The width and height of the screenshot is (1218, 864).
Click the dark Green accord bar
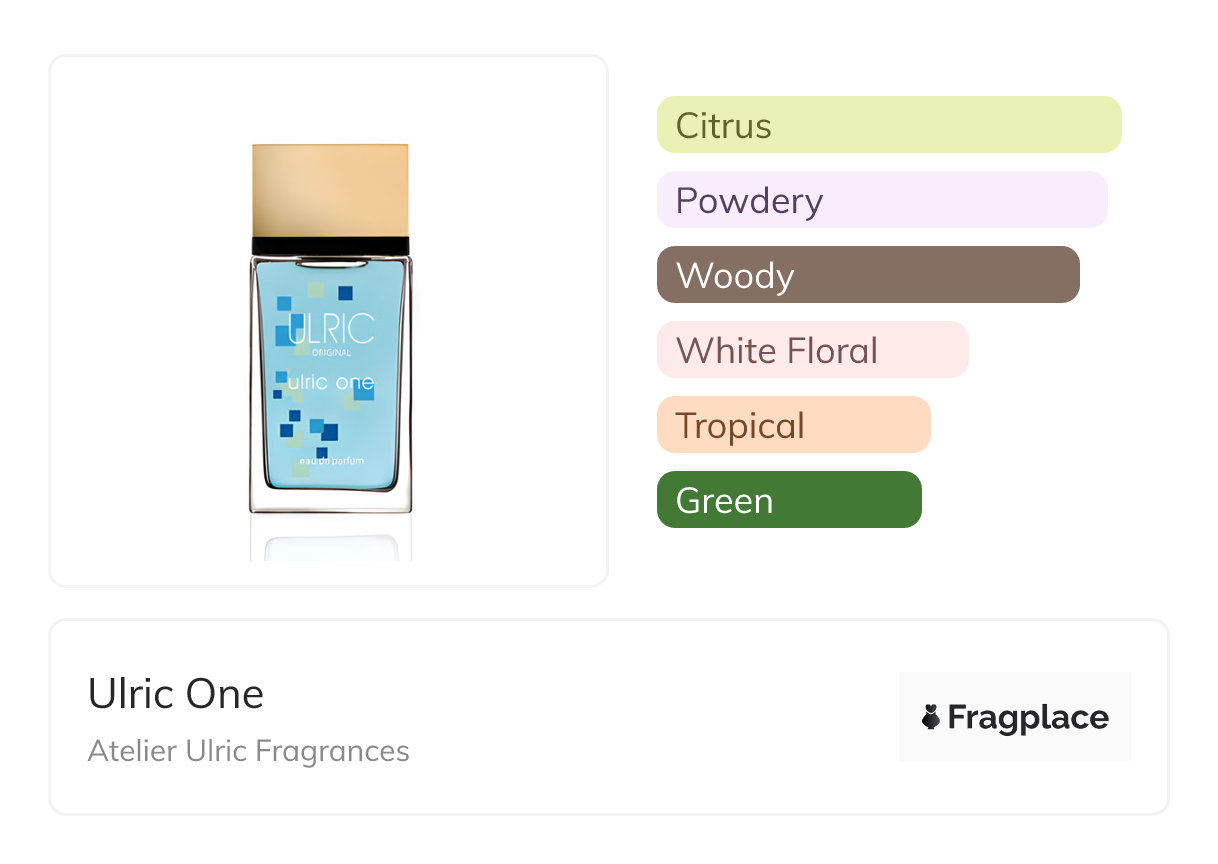tap(788, 500)
